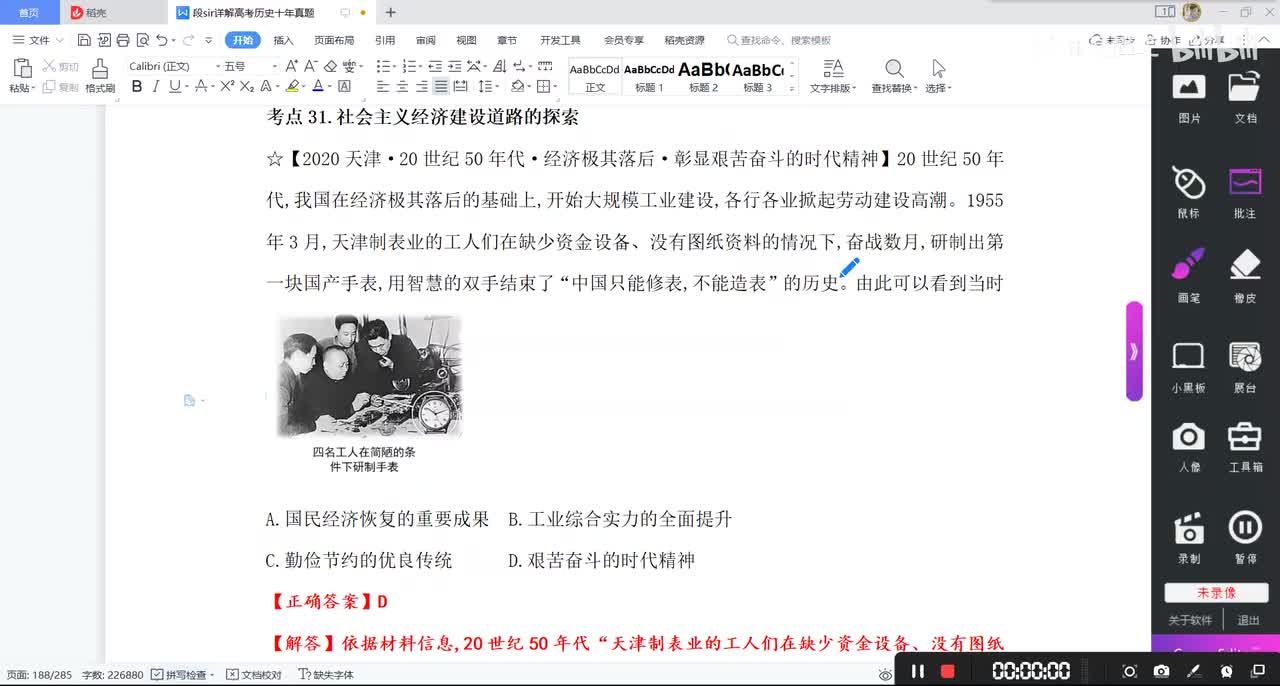Click the Text Highlight Color button

(x=292, y=87)
